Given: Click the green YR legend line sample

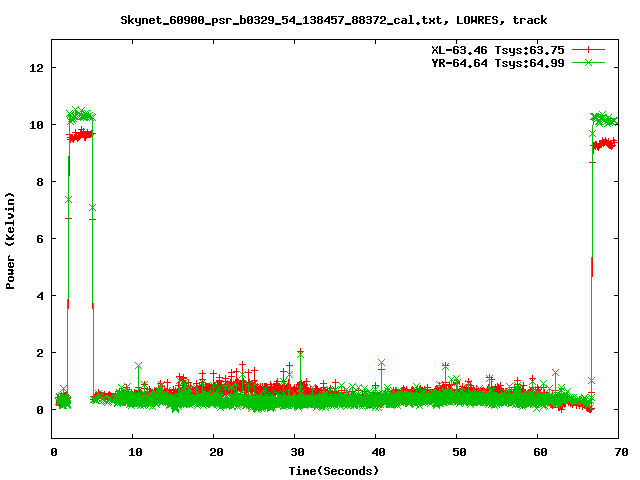Looking at the screenshot, I should (588, 62).
